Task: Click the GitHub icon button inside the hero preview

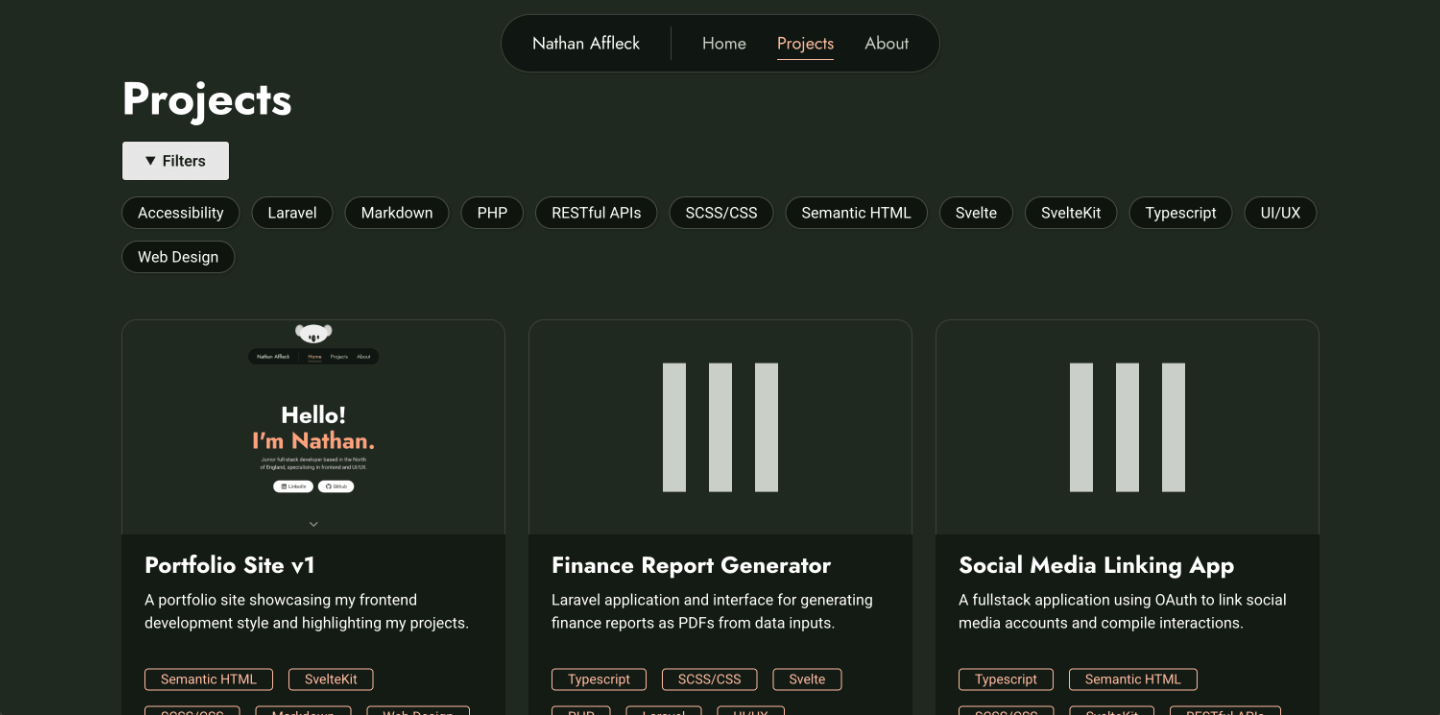Action: coord(335,486)
